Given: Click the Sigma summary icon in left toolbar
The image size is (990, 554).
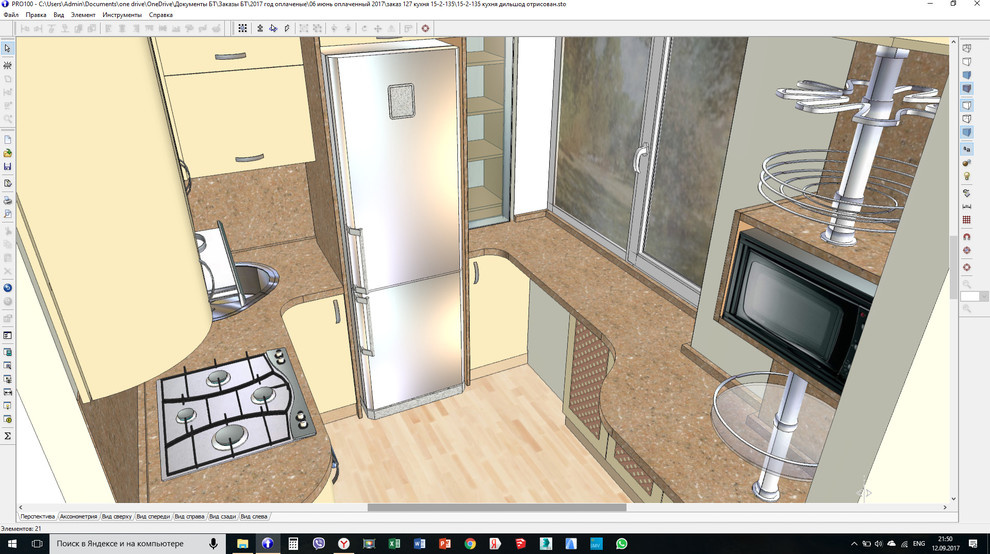Looking at the screenshot, I should [7, 436].
